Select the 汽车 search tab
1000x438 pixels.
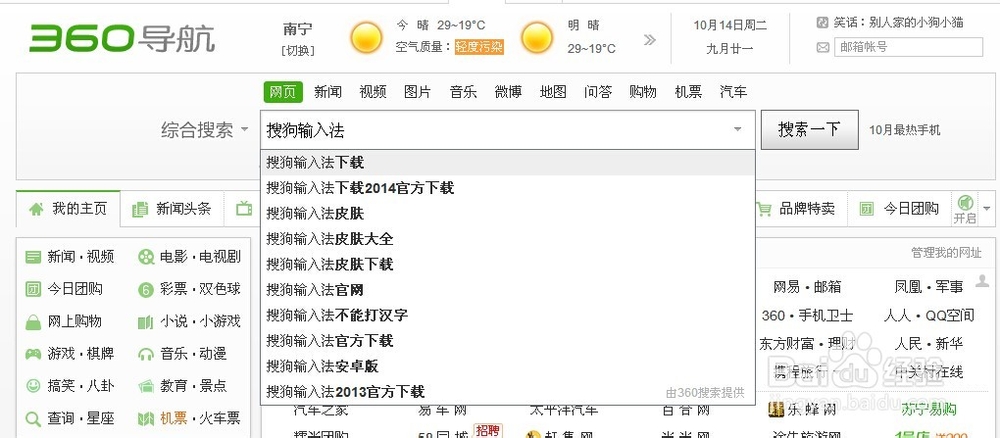pos(733,92)
